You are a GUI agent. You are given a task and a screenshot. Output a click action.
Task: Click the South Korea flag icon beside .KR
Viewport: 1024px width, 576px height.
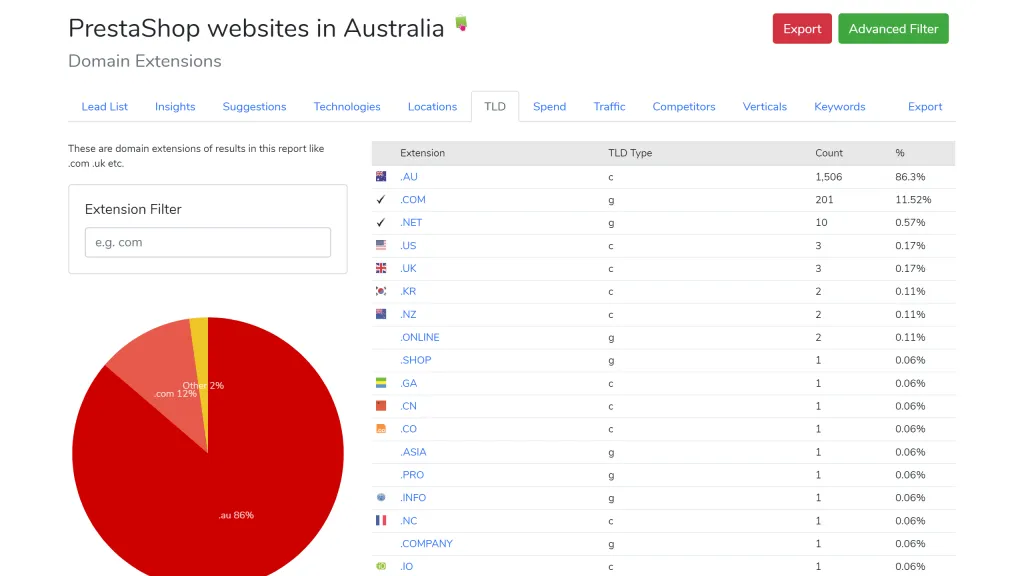(381, 291)
